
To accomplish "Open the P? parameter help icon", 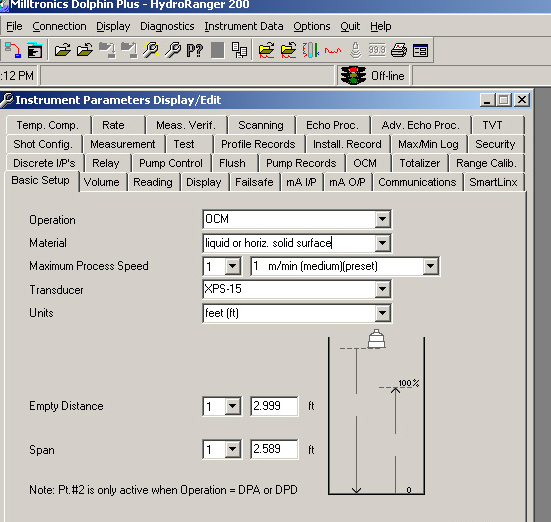I will pos(194,50).
